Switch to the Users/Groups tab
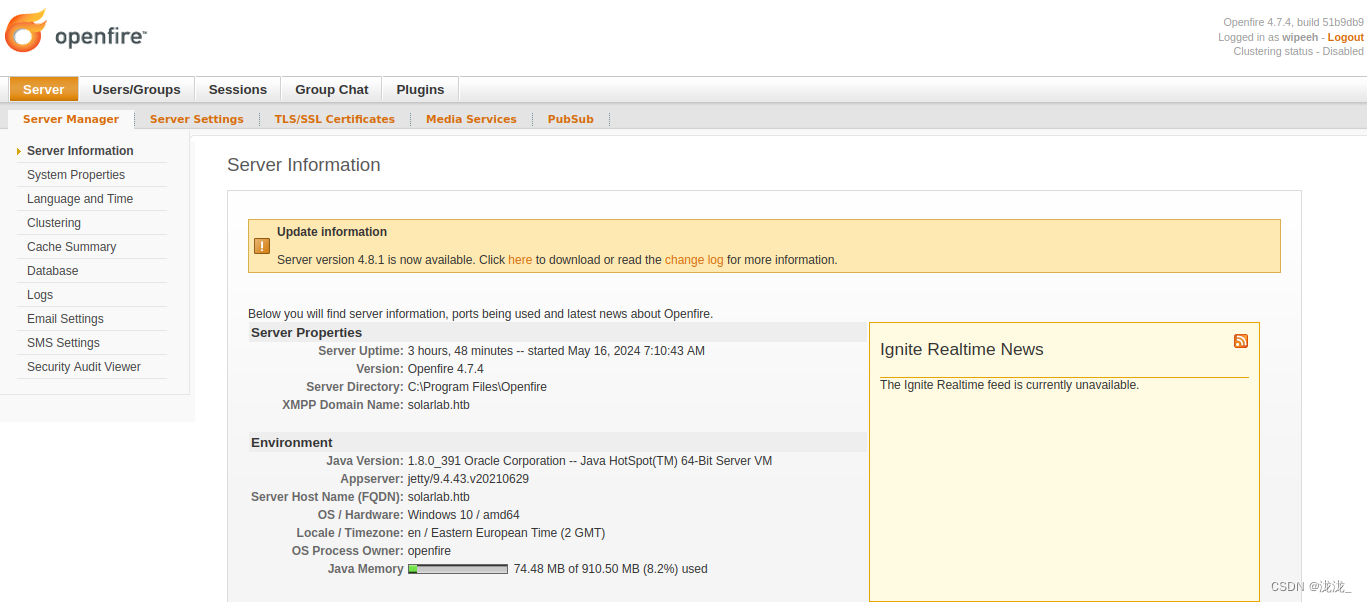Image resolution: width=1367 pixels, height=602 pixels. pos(137,89)
